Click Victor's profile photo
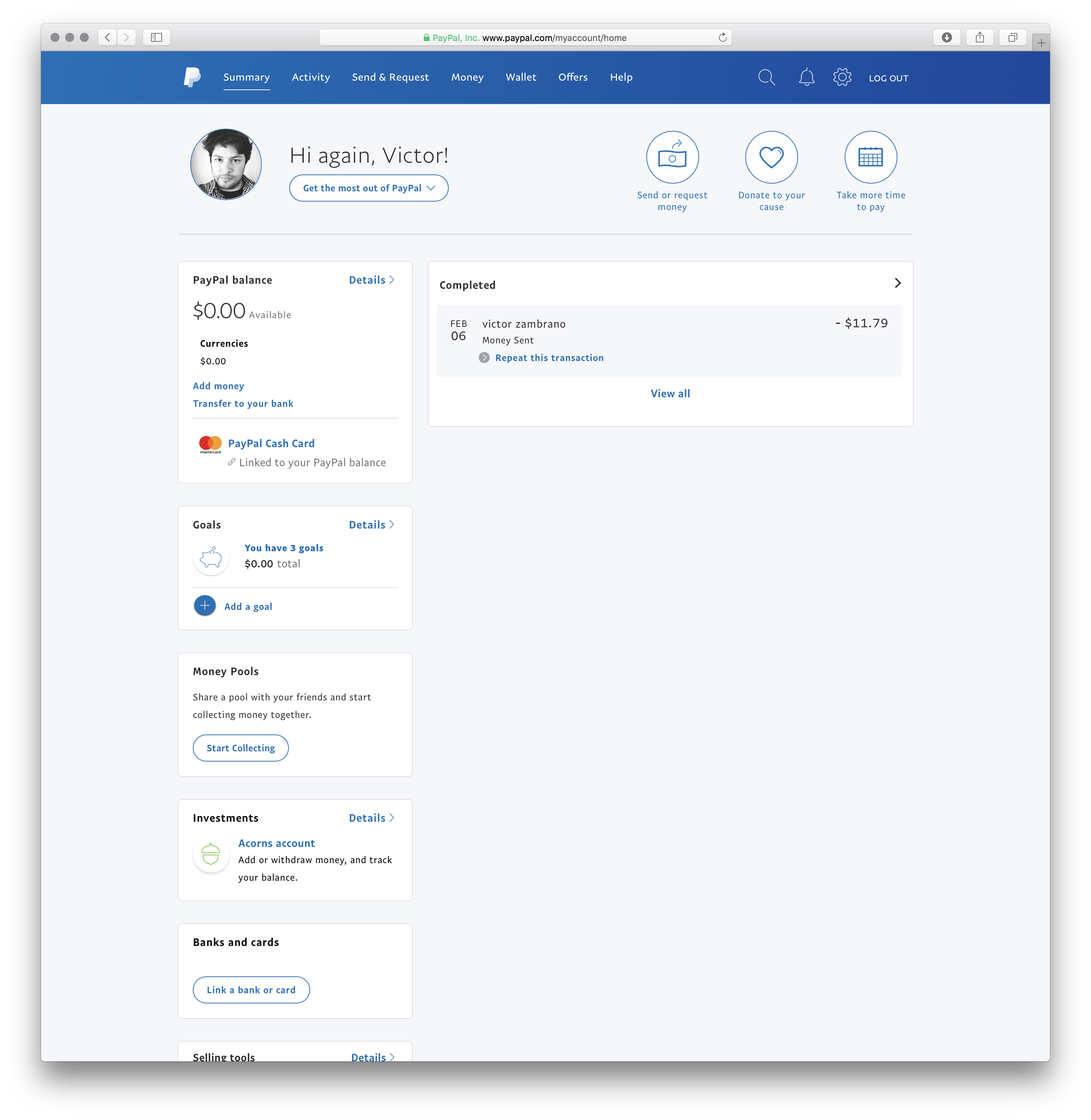1091x1120 pixels. point(226,165)
